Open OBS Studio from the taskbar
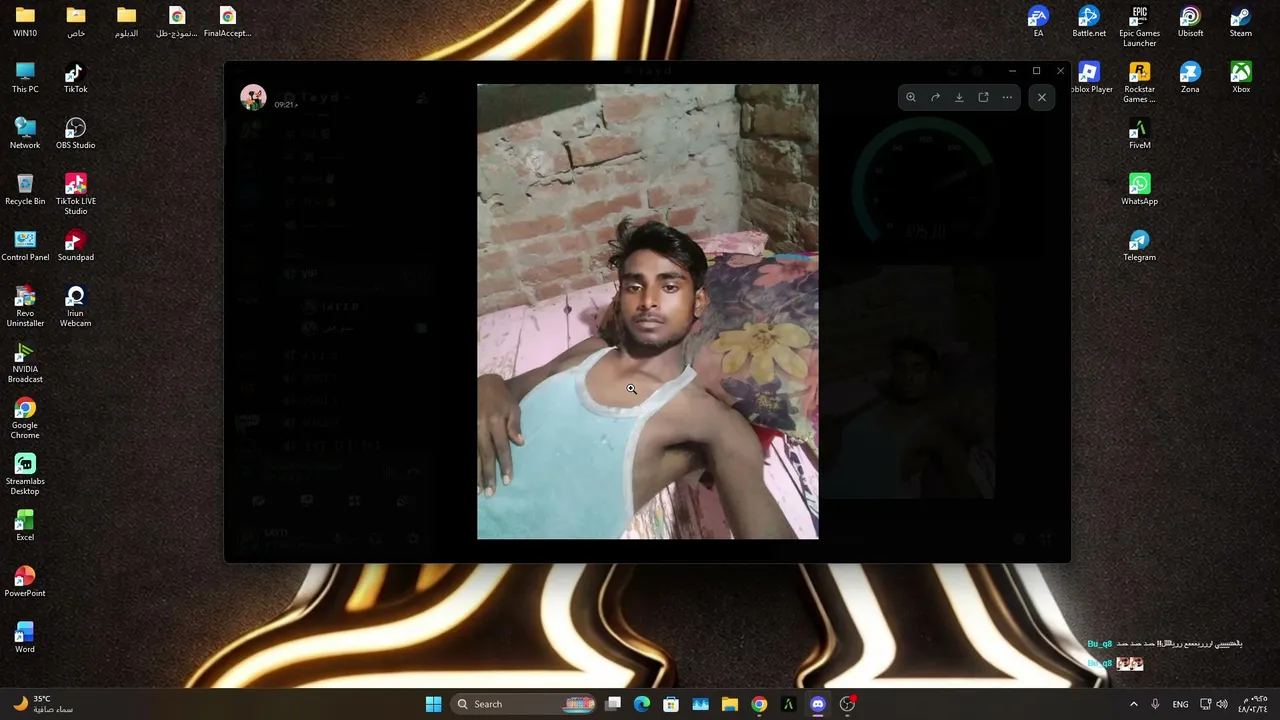The height and width of the screenshot is (720, 1280). [x=847, y=704]
